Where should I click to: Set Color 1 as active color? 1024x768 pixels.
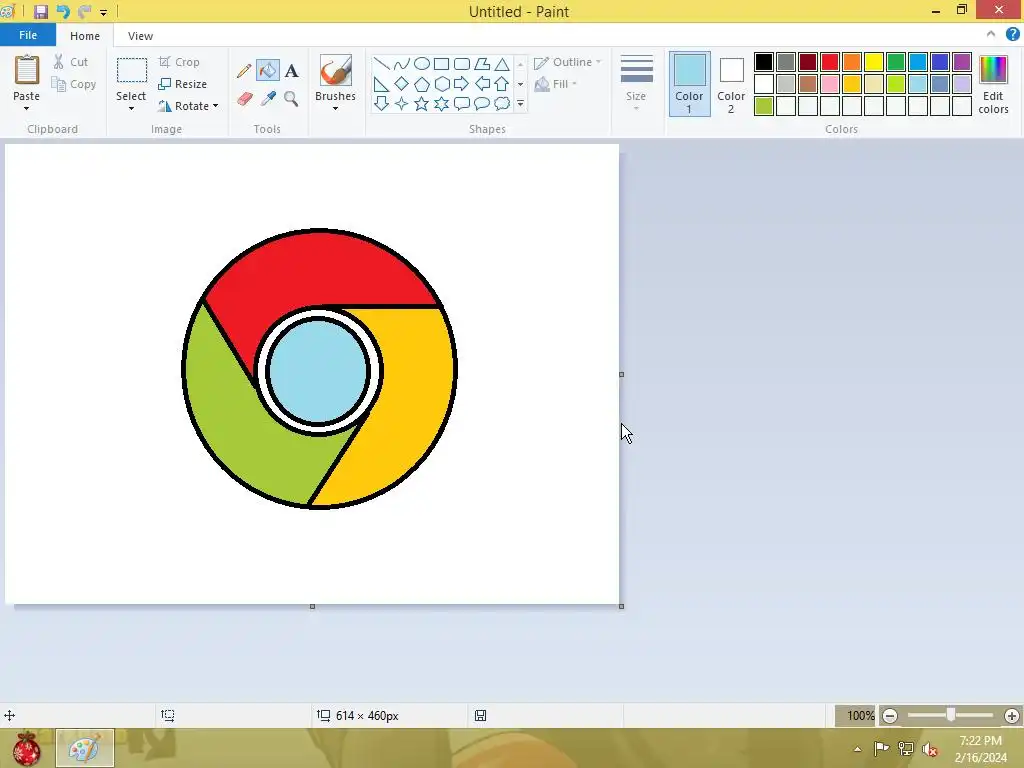tap(689, 84)
